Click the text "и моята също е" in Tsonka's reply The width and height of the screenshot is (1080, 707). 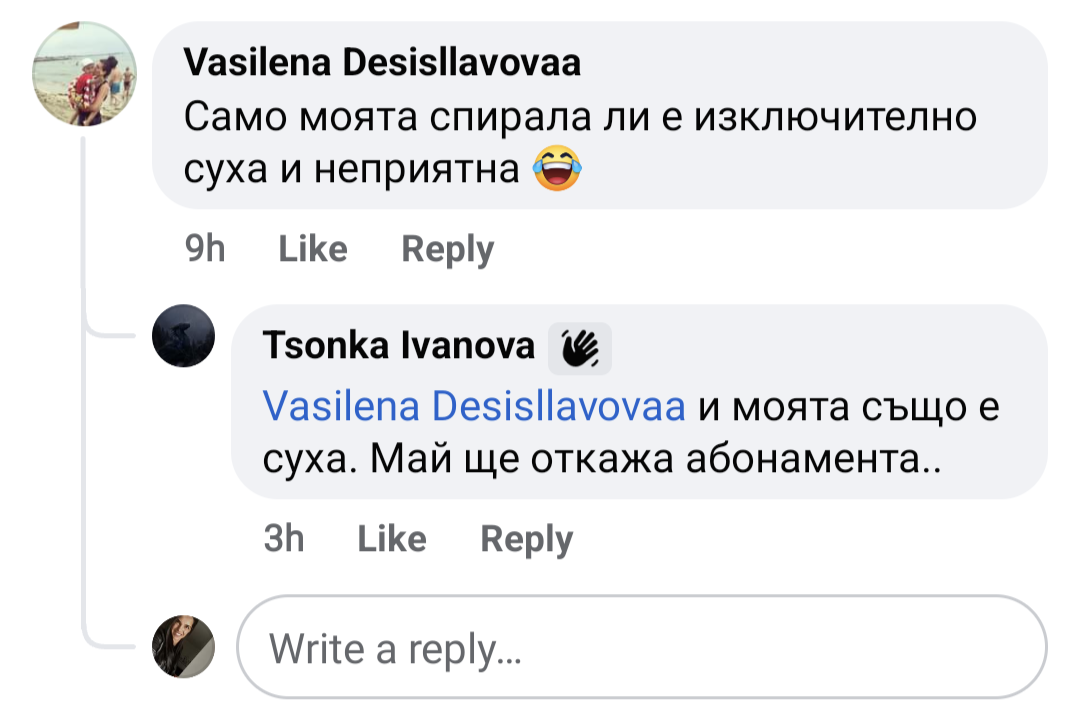coord(849,407)
